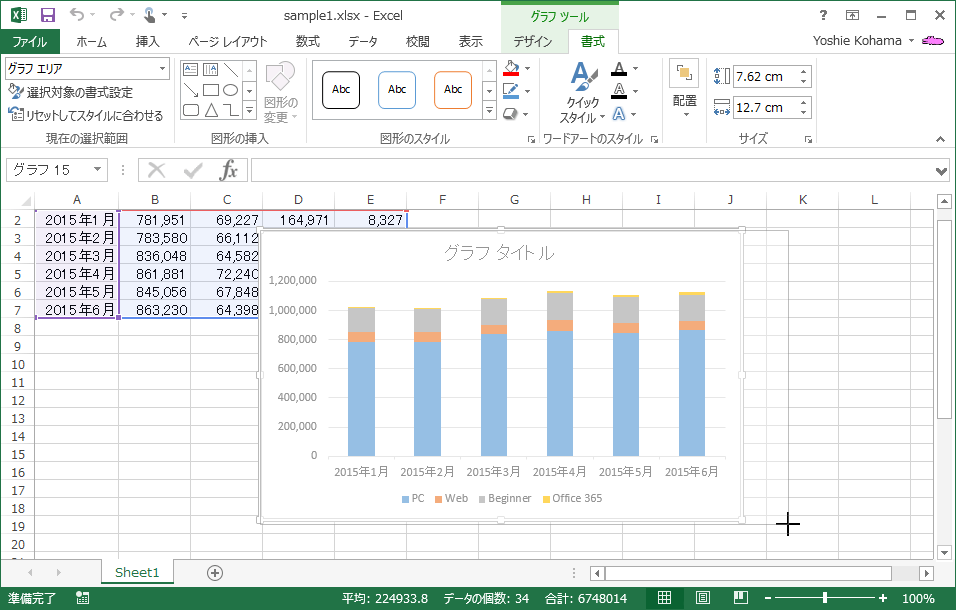Click the Save icon in quick access toolbar
The image size is (956, 610).
coord(48,15)
